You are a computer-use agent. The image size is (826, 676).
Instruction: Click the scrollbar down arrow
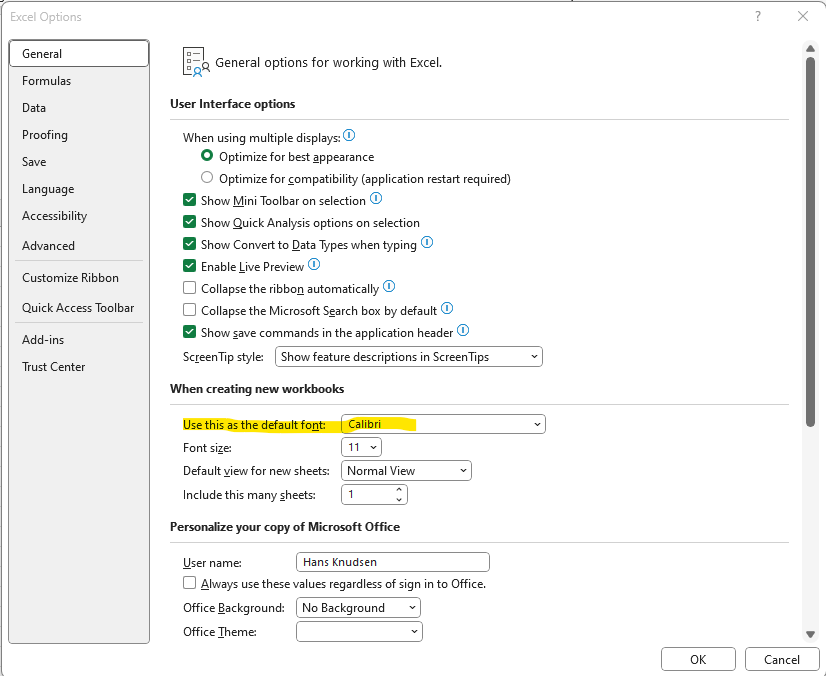click(x=810, y=634)
